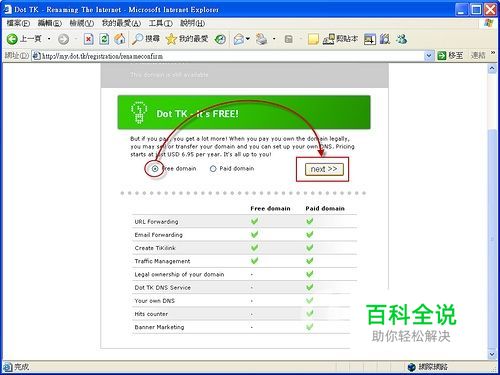Click the Paid domain column header

click(325, 209)
